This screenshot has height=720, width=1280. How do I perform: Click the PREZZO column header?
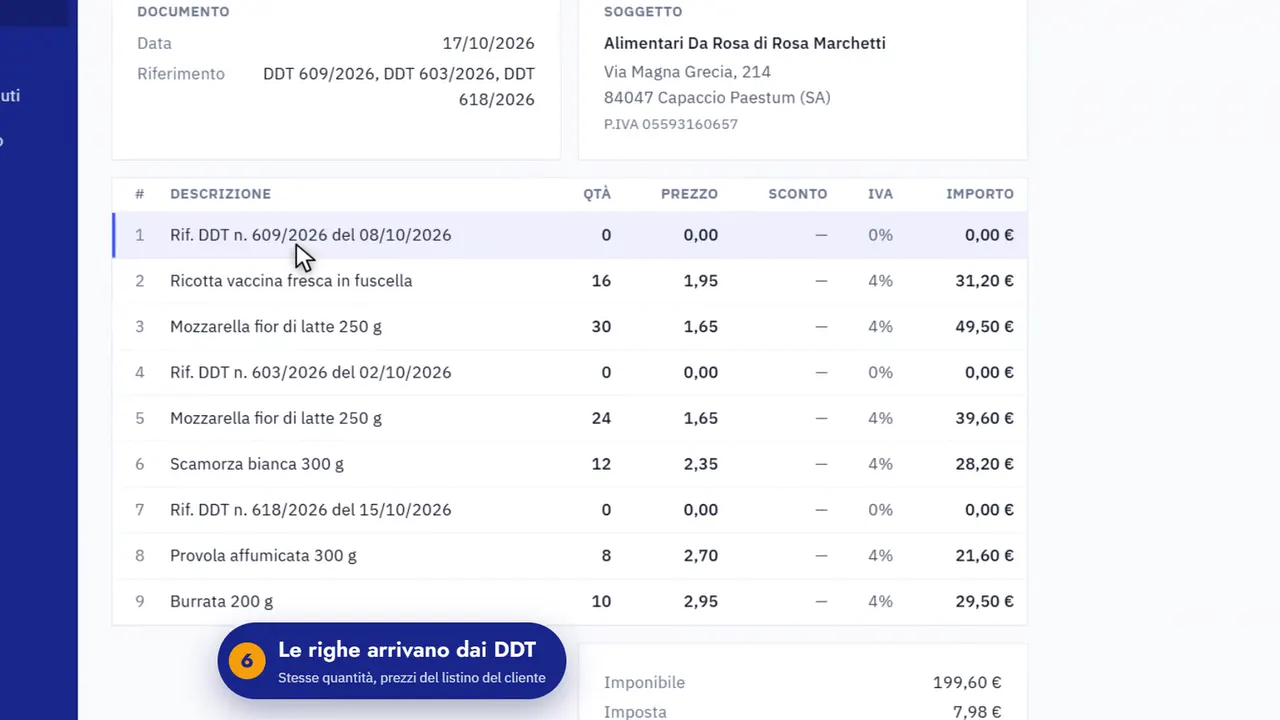[x=689, y=194]
